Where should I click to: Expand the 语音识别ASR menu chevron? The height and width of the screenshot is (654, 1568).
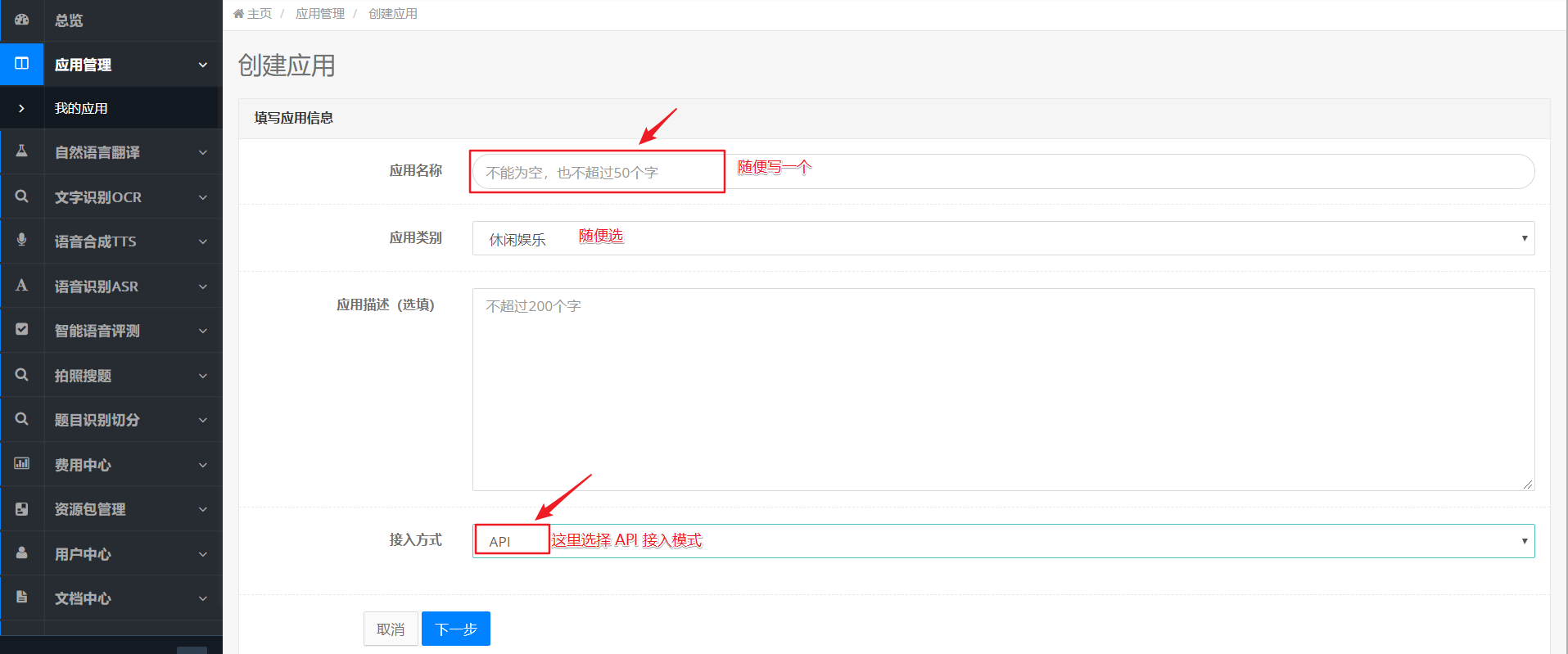(203, 286)
